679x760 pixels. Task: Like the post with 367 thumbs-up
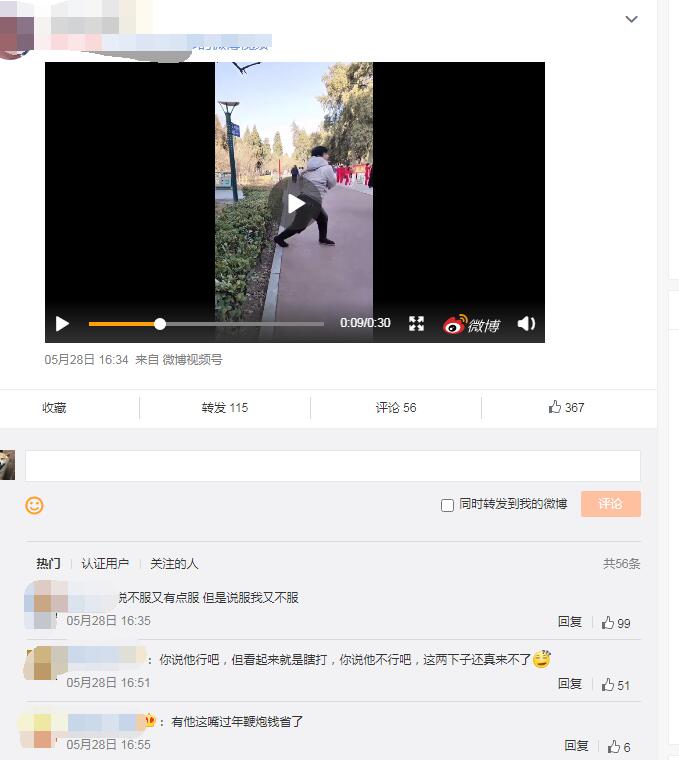(x=566, y=407)
